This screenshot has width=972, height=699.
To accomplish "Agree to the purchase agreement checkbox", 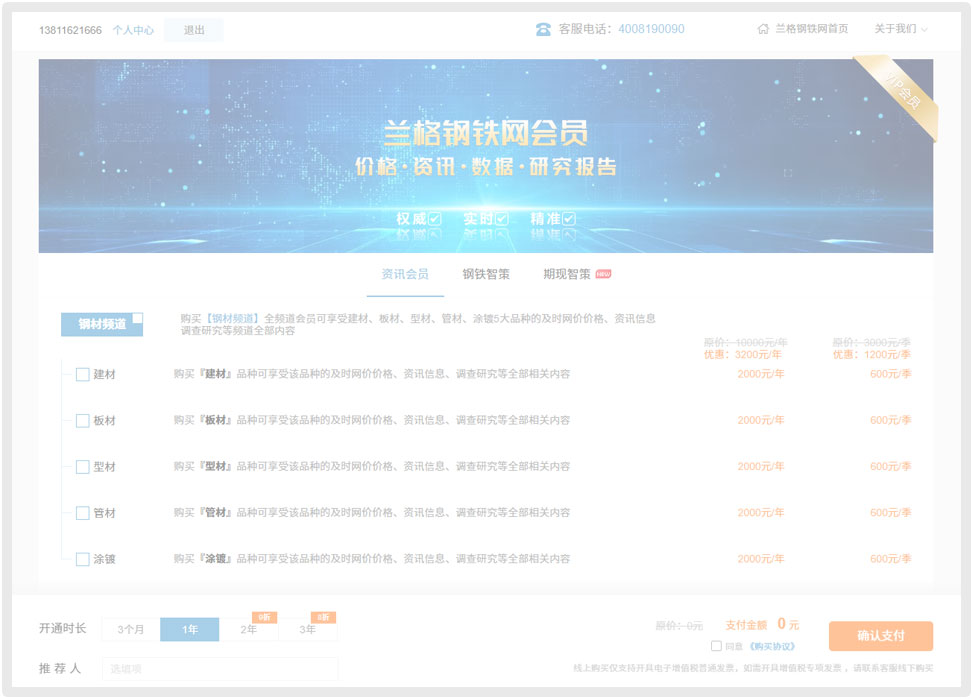I will click(x=716, y=646).
